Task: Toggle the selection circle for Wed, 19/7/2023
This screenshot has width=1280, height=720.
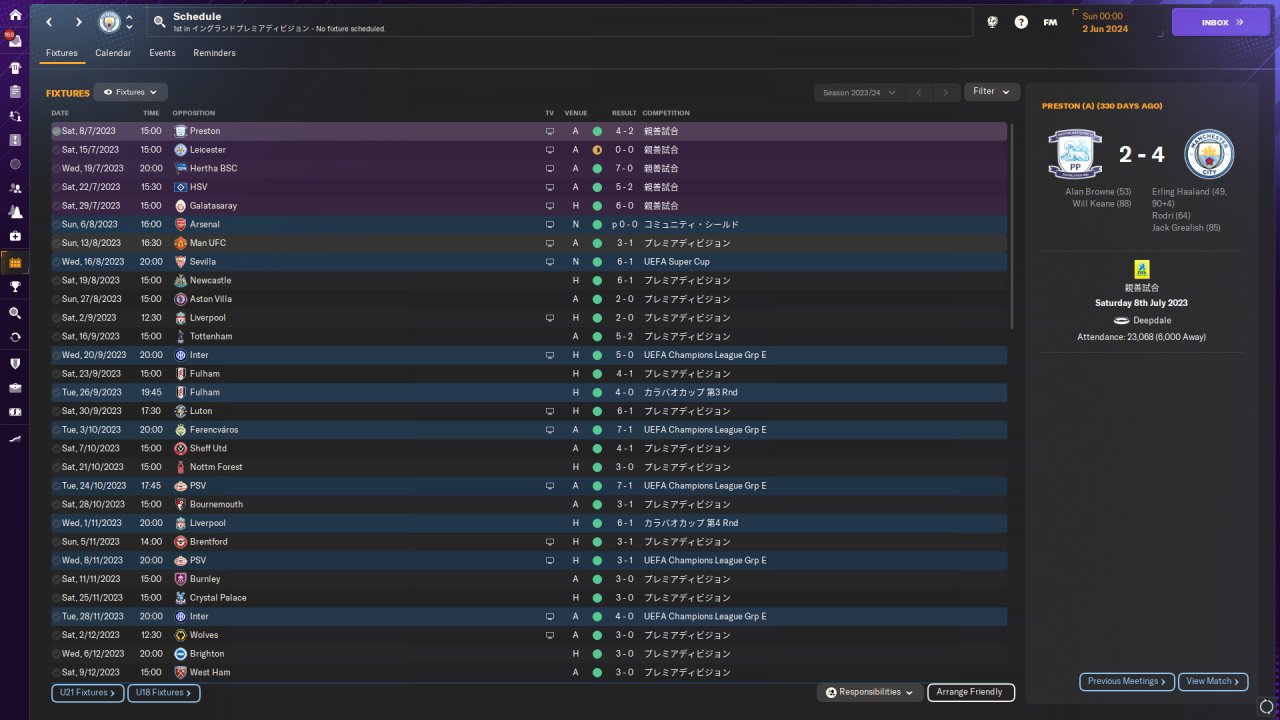Action: 56,168
